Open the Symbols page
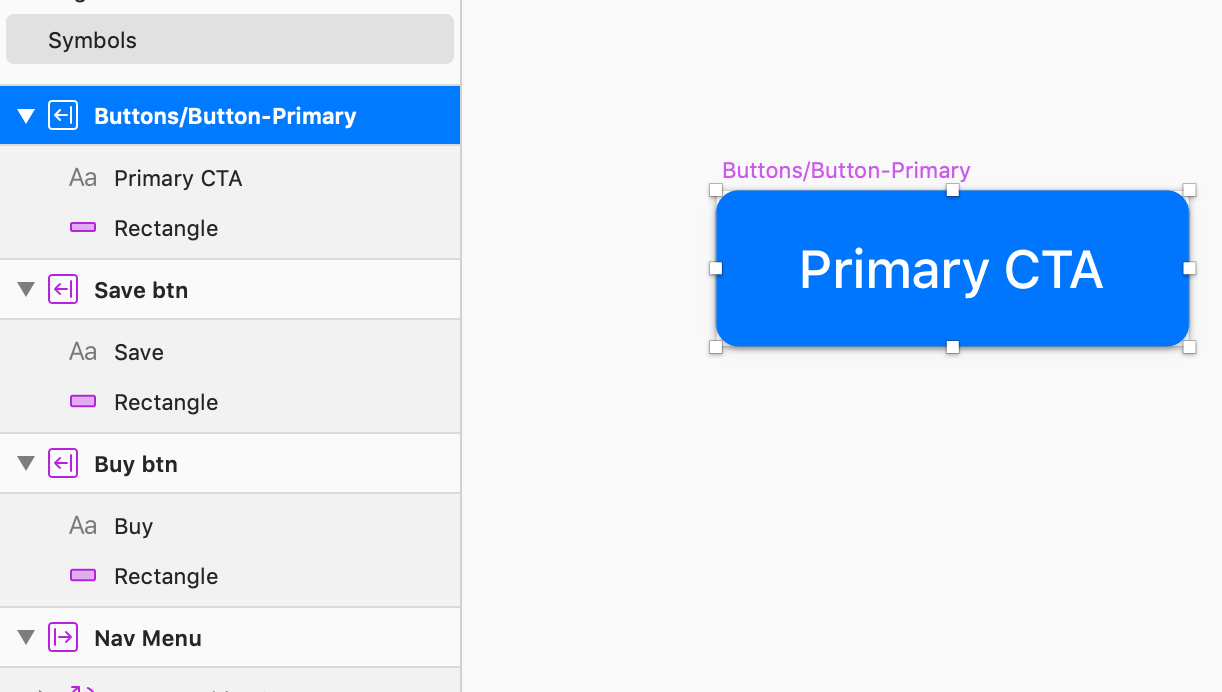This screenshot has width=1222, height=692. 92,41
